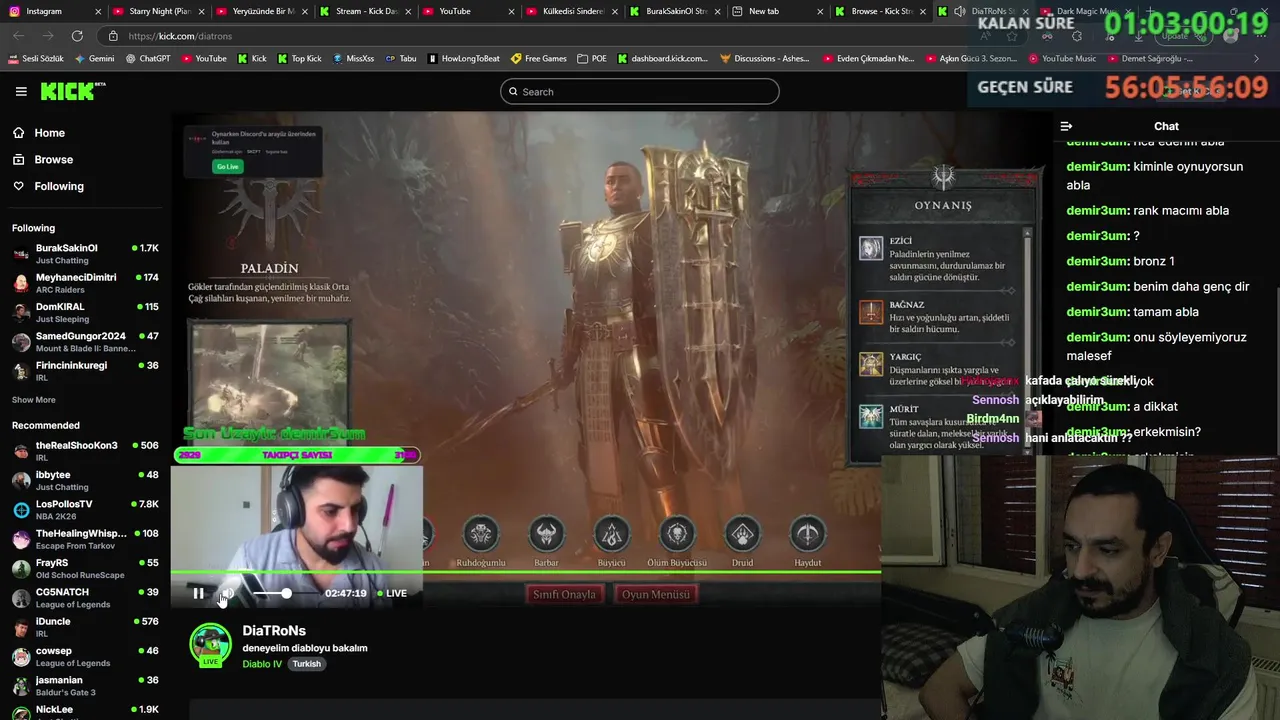The width and height of the screenshot is (1280, 720).
Task: Close the Instagram browser tab
Action: (98, 11)
